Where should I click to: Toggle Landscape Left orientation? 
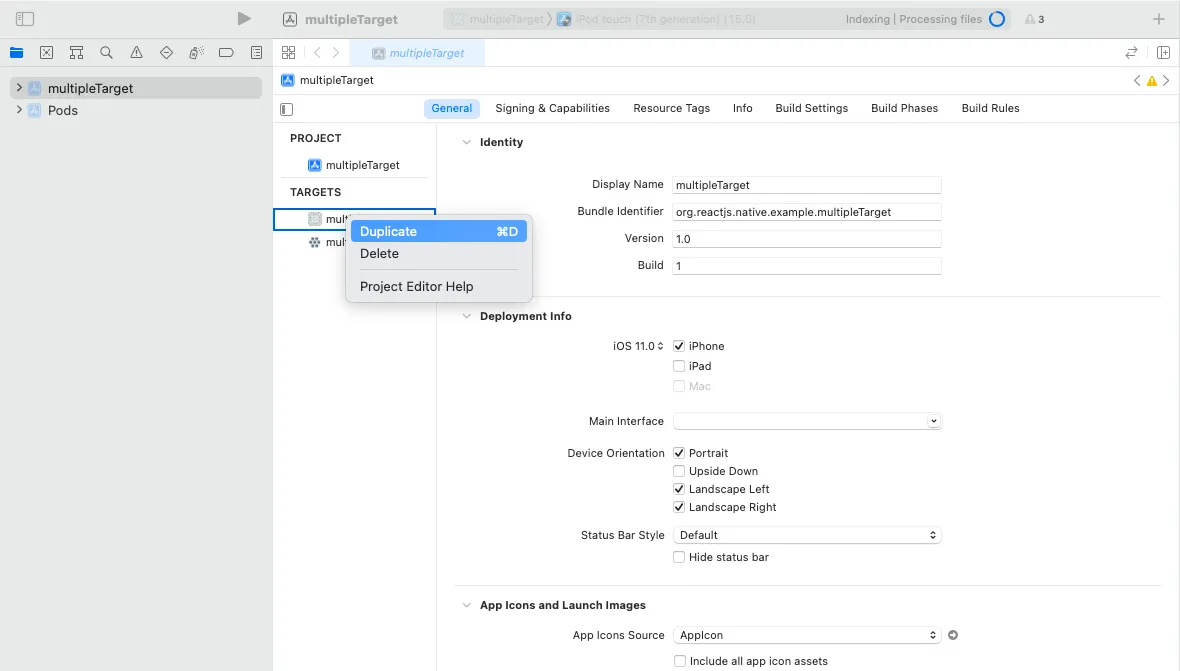point(679,489)
